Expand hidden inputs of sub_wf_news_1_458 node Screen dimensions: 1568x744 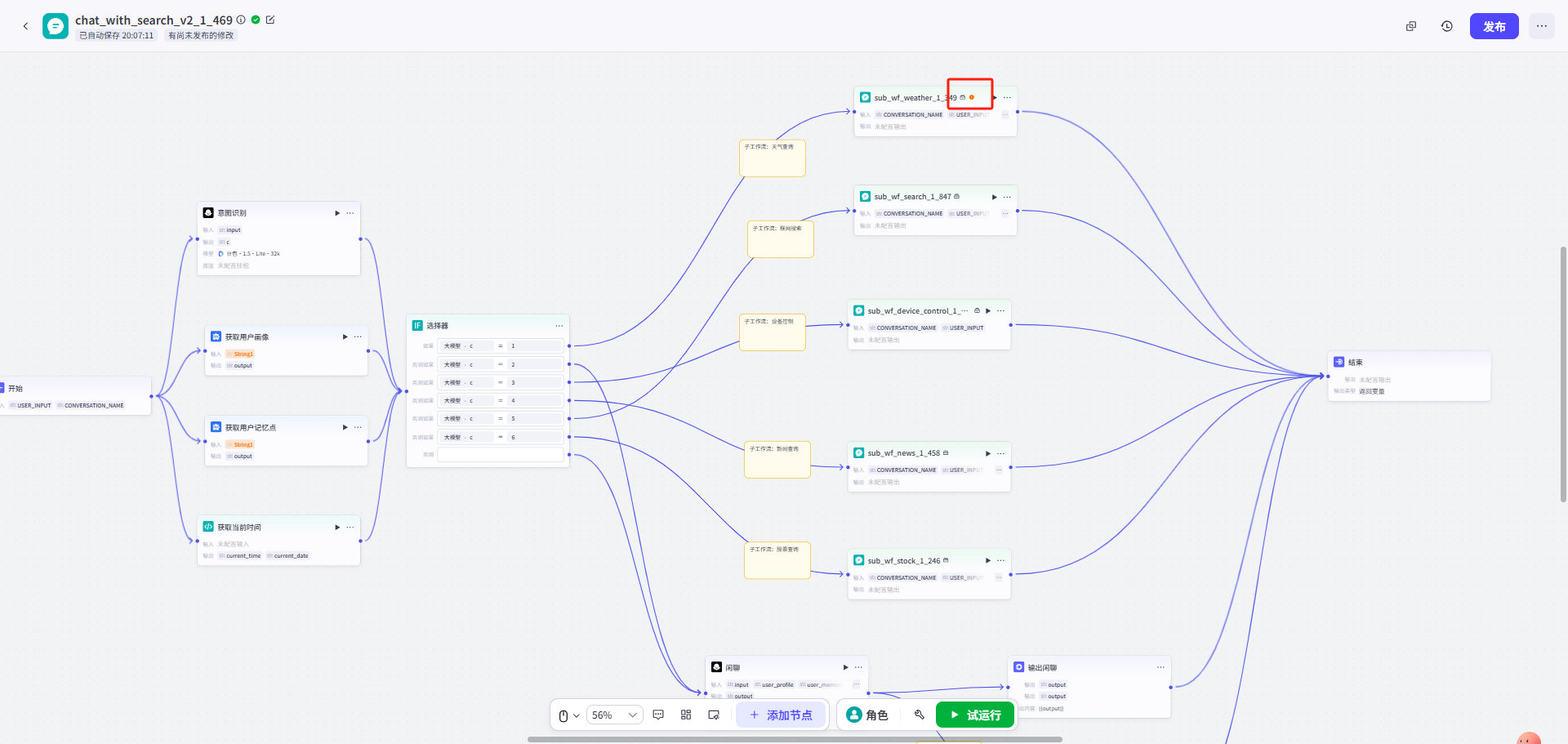coord(999,470)
